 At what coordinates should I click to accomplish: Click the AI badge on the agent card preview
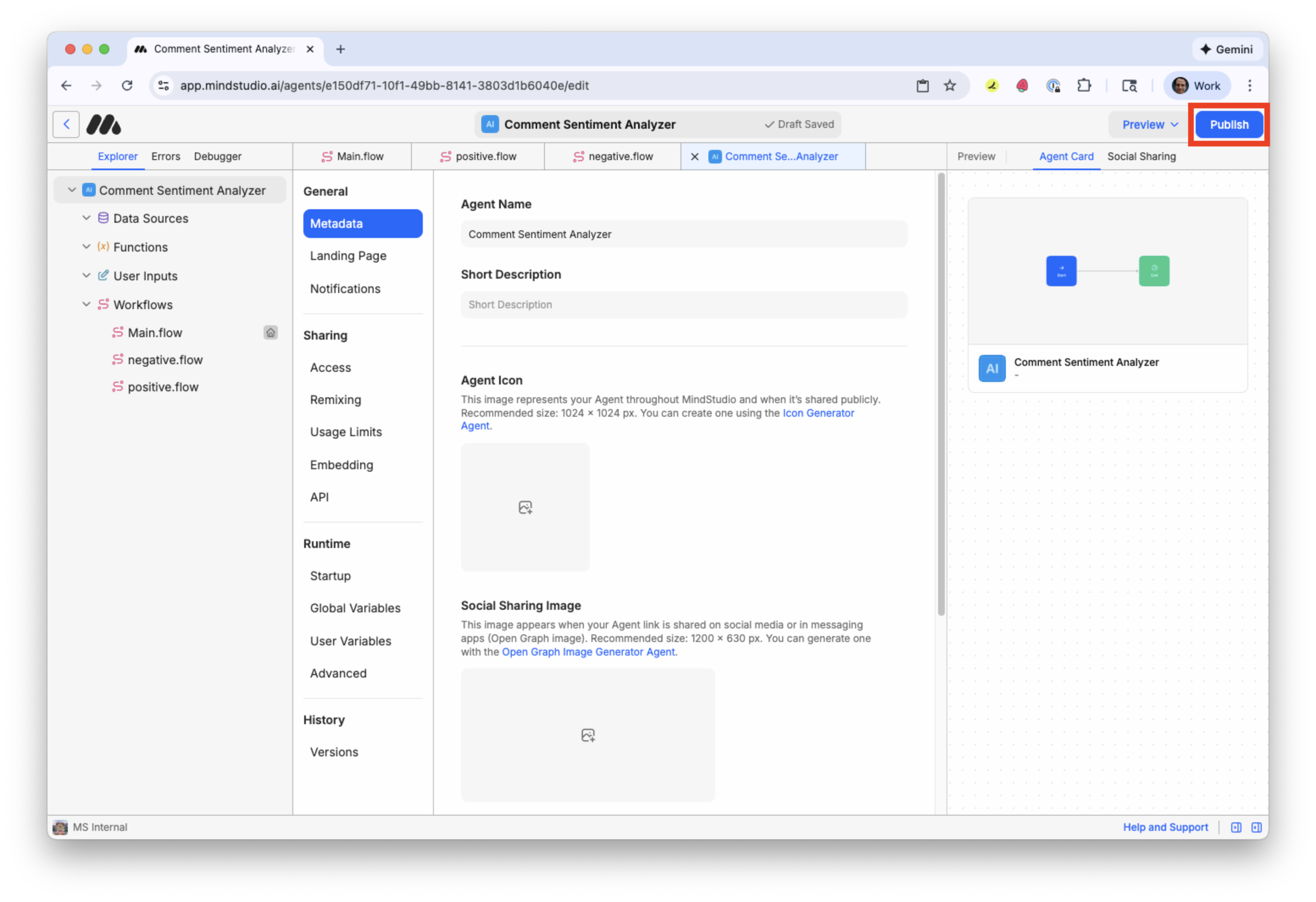(991, 368)
